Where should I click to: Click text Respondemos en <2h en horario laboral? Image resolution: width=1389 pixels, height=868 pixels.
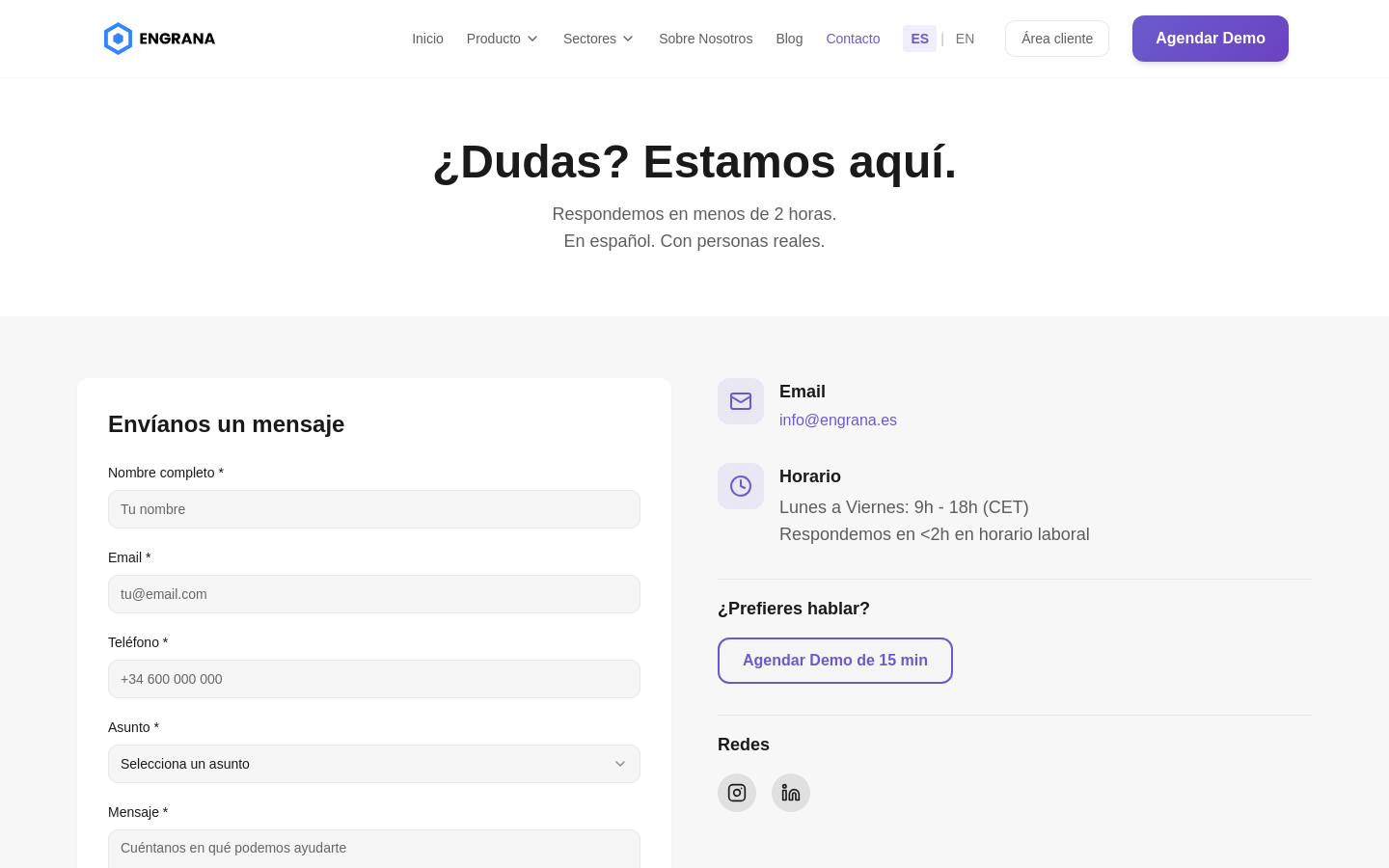tap(935, 534)
